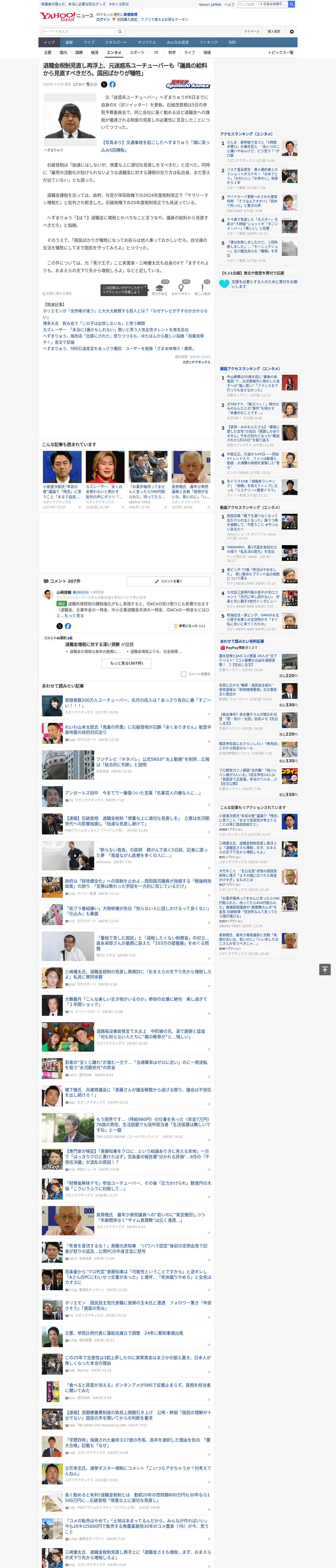Select the ライブ tab in main navigation
Image resolution: width=336 pixels, height=1568 pixels.
89,42
